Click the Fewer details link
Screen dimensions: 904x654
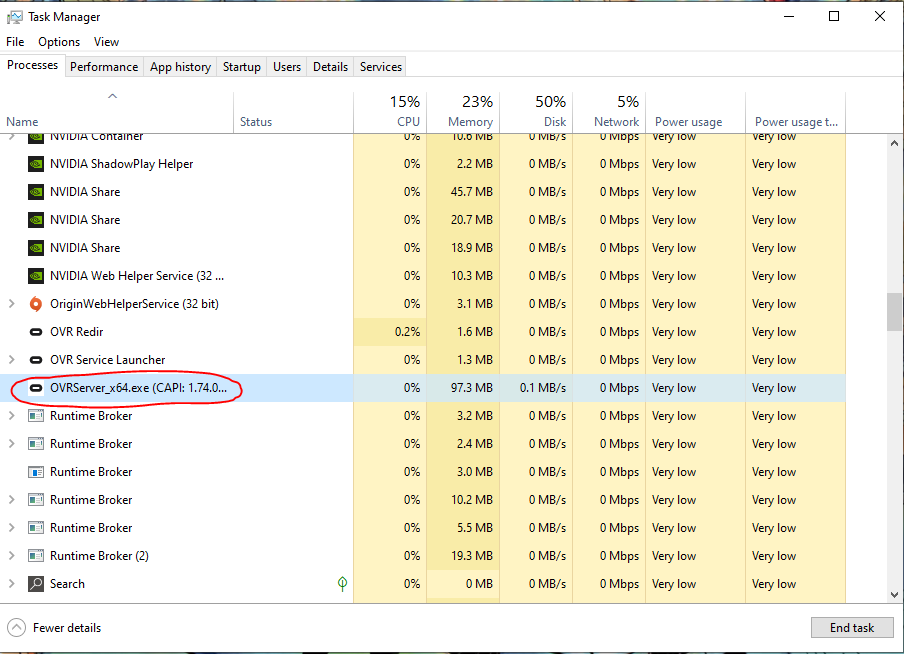coord(67,627)
